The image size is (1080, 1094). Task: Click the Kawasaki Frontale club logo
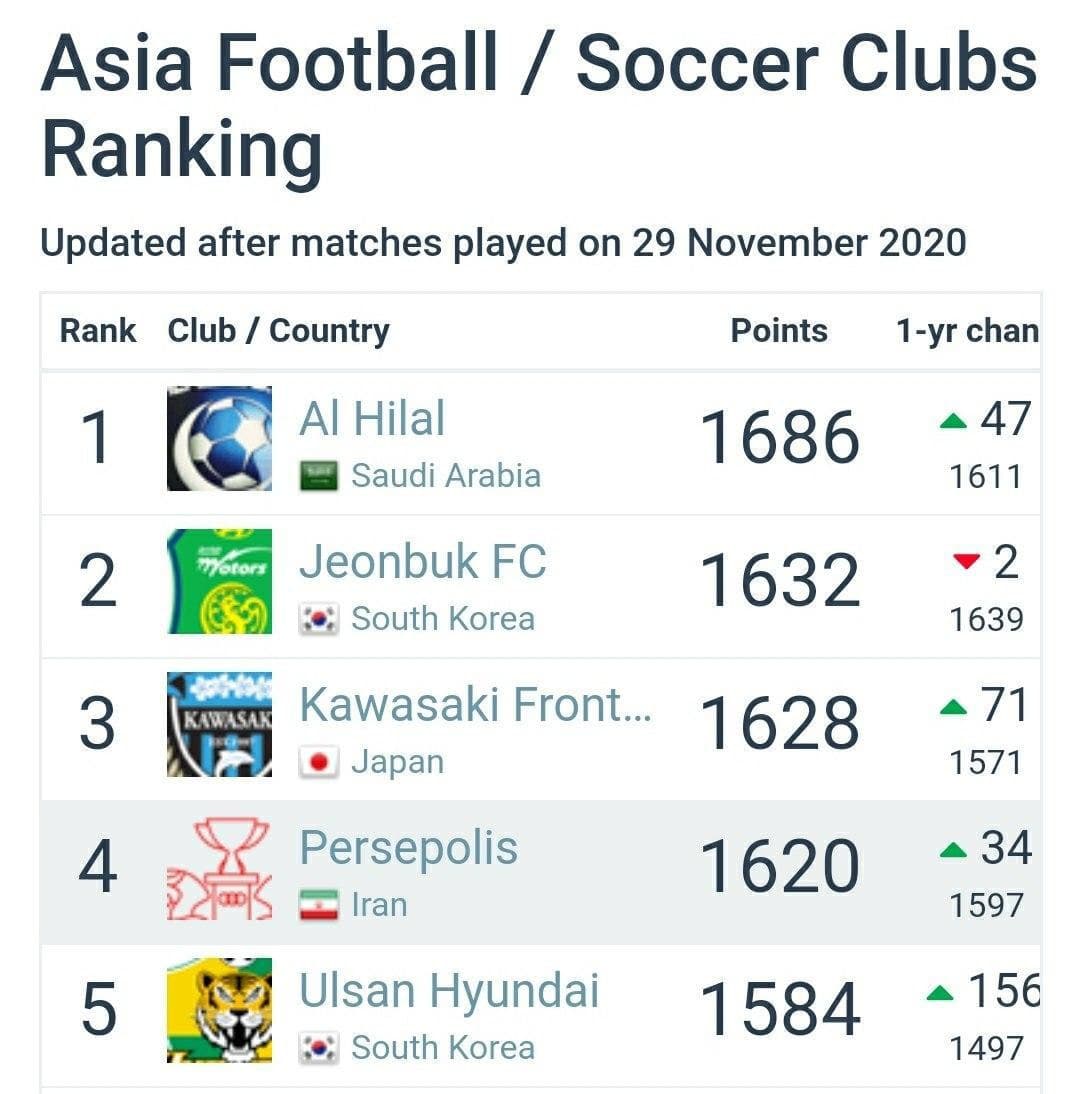tap(219, 724)
